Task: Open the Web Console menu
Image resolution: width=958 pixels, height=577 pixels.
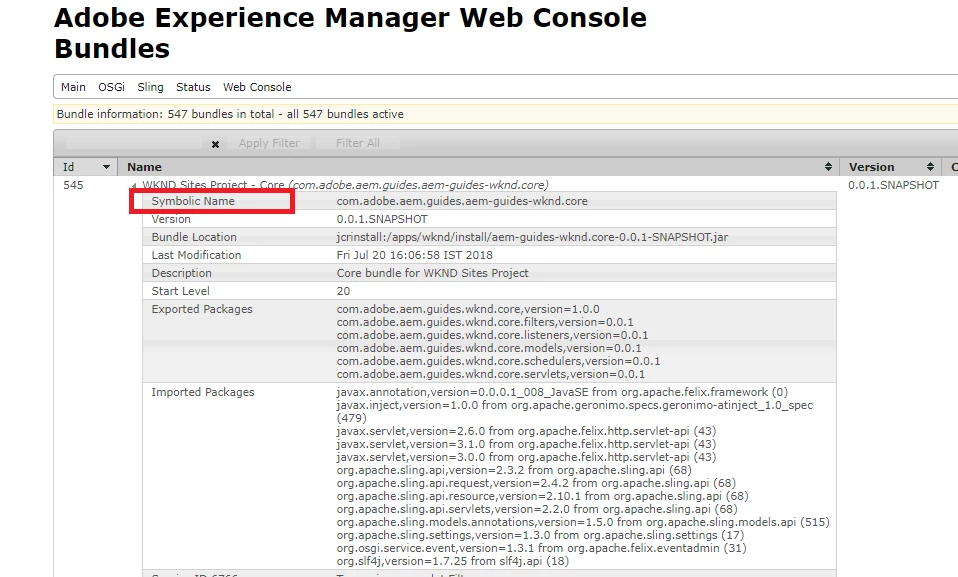Action: click(257, 87)
